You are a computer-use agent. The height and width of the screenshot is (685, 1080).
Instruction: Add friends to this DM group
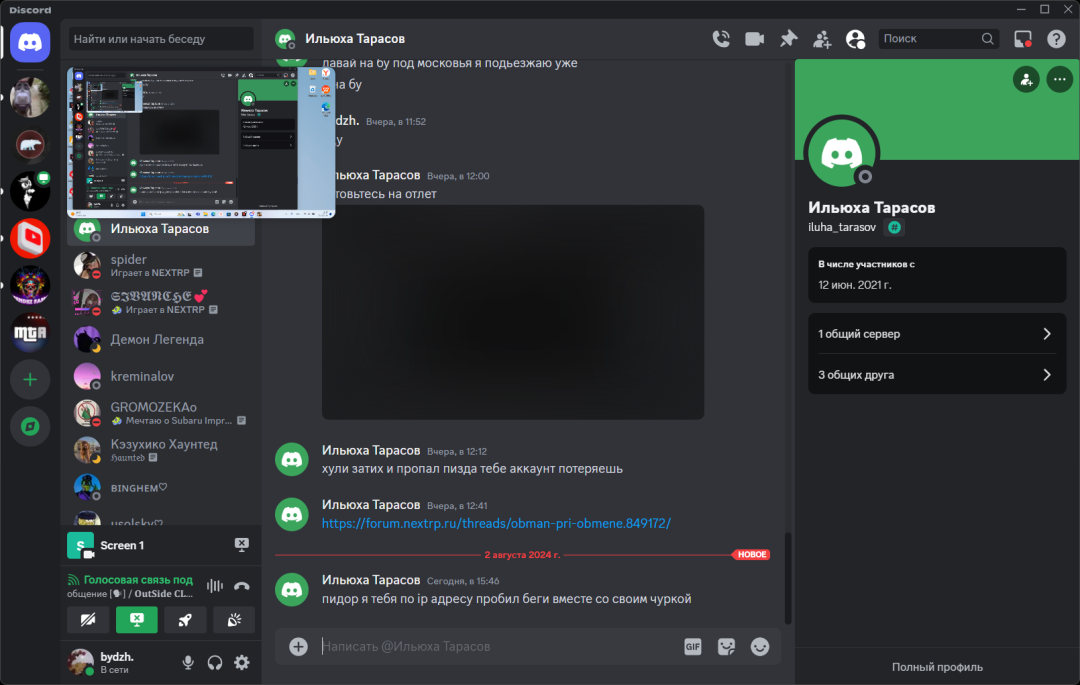point(822,39)
